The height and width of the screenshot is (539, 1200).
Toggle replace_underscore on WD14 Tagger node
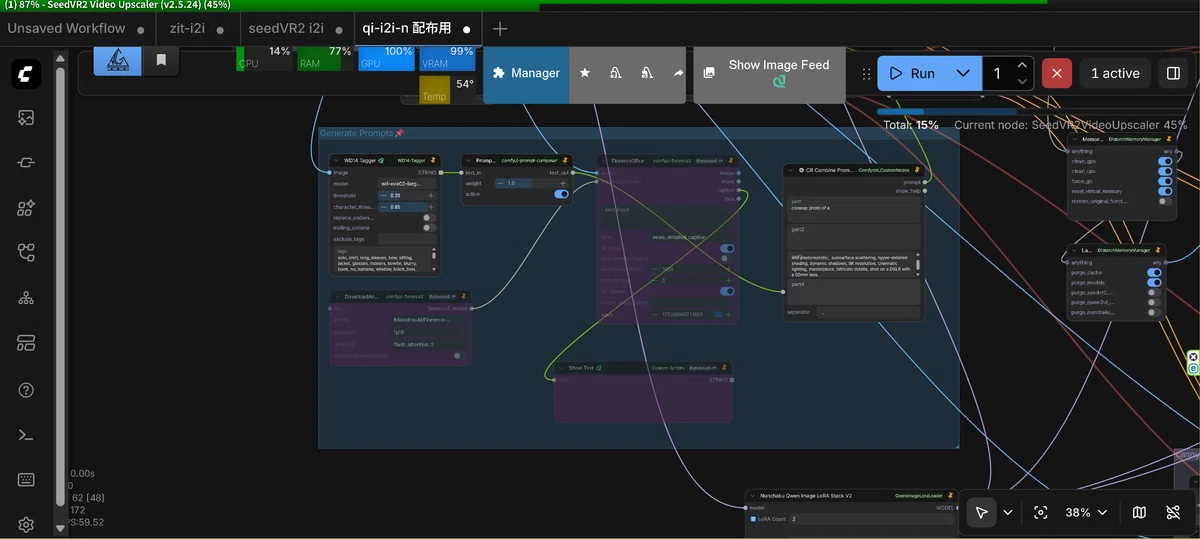coord(429,217)
